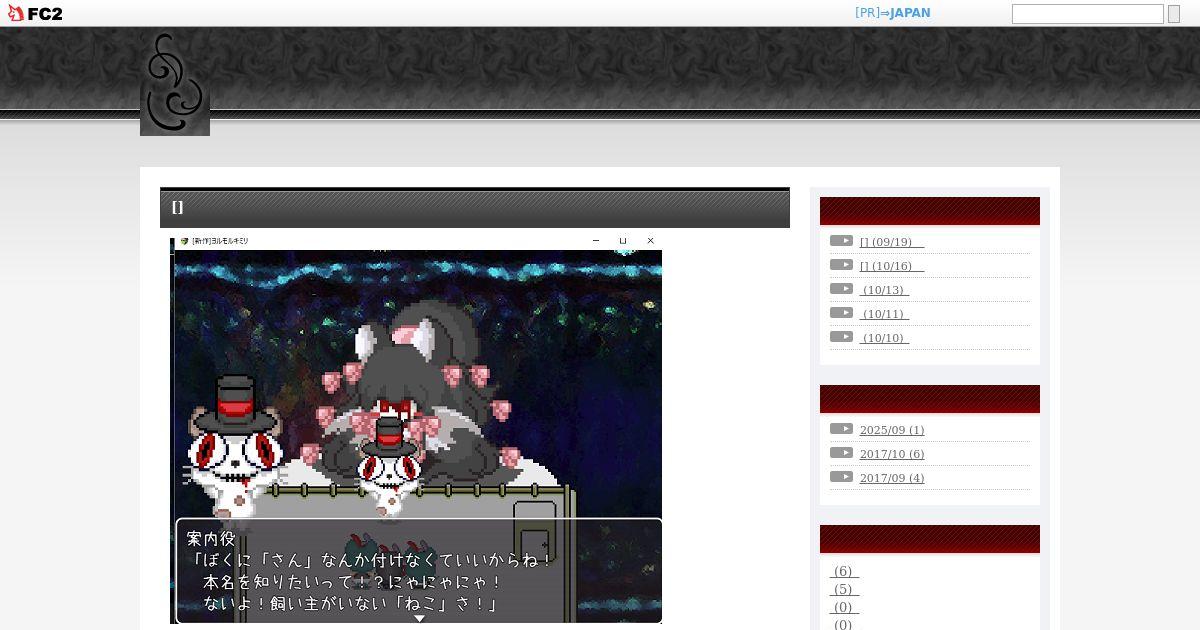Open the 2017/09 (4) archive

pos(892,478)
